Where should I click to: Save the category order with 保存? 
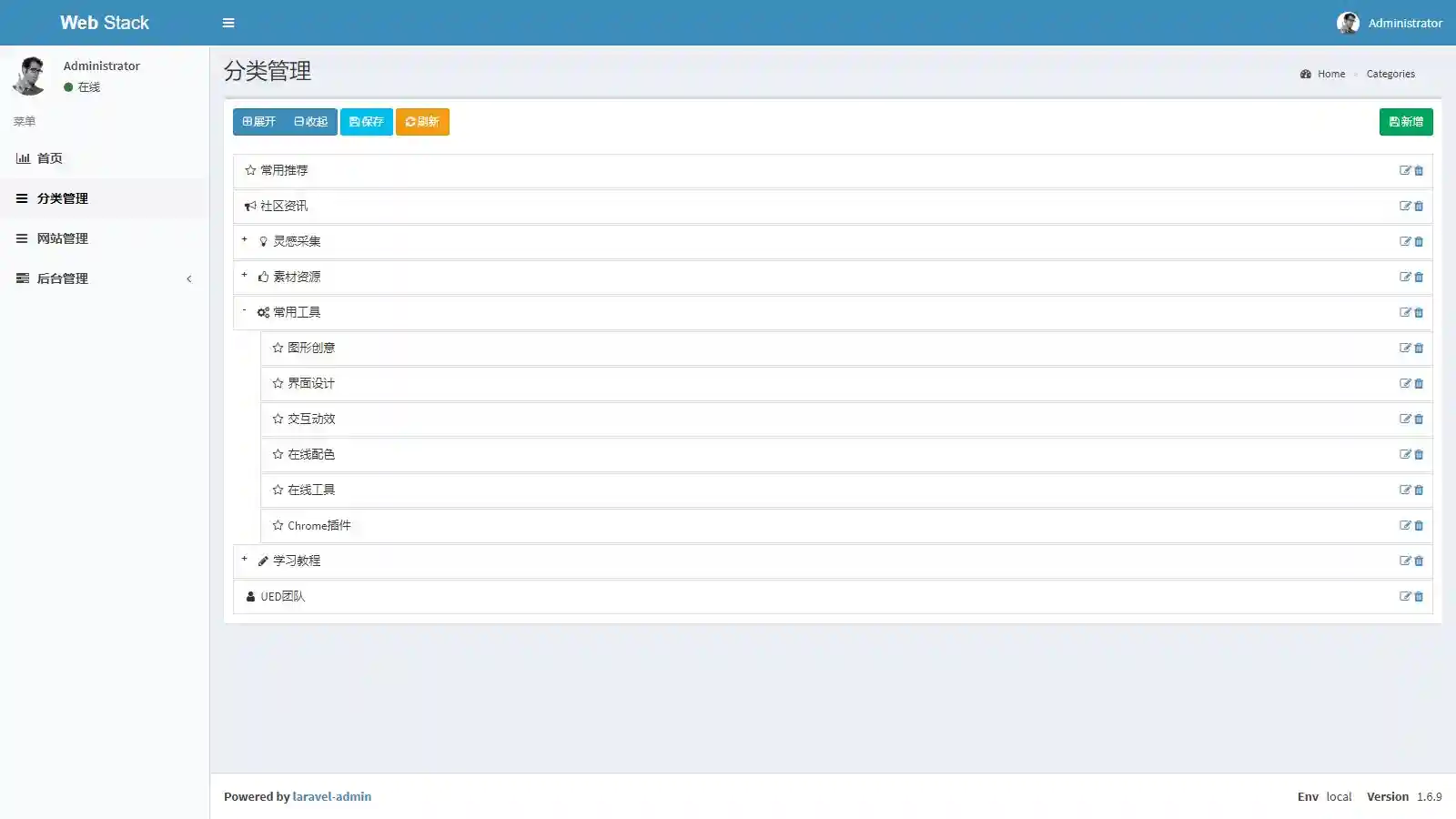[x=367, y=122]
